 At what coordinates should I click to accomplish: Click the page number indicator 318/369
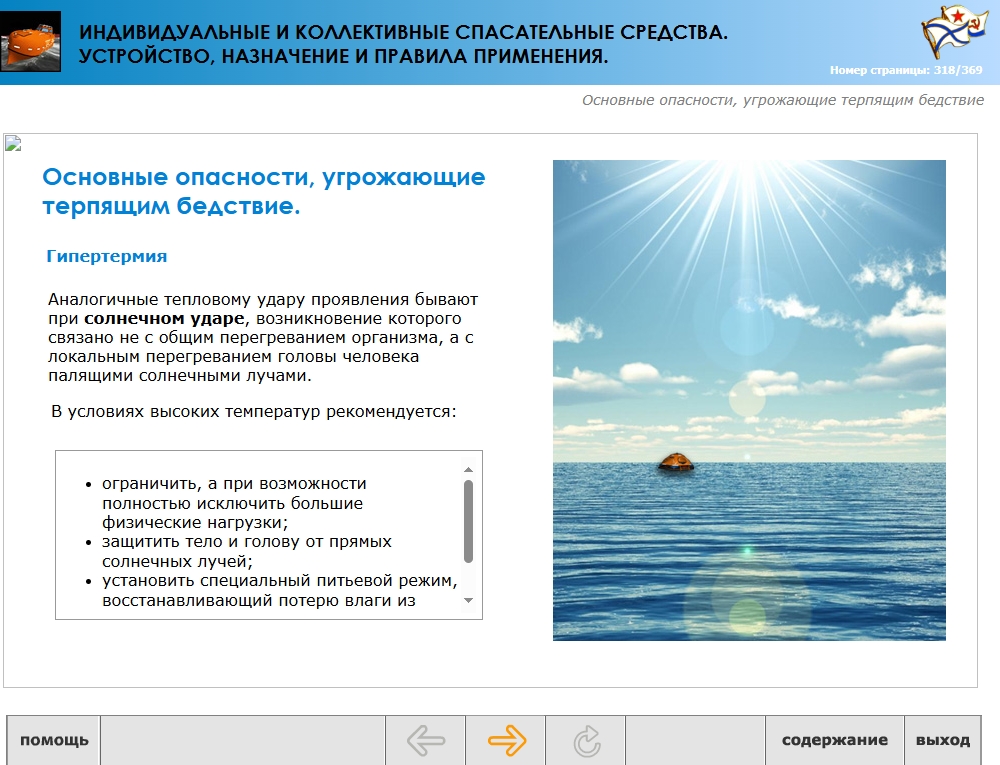coord(906,70)
